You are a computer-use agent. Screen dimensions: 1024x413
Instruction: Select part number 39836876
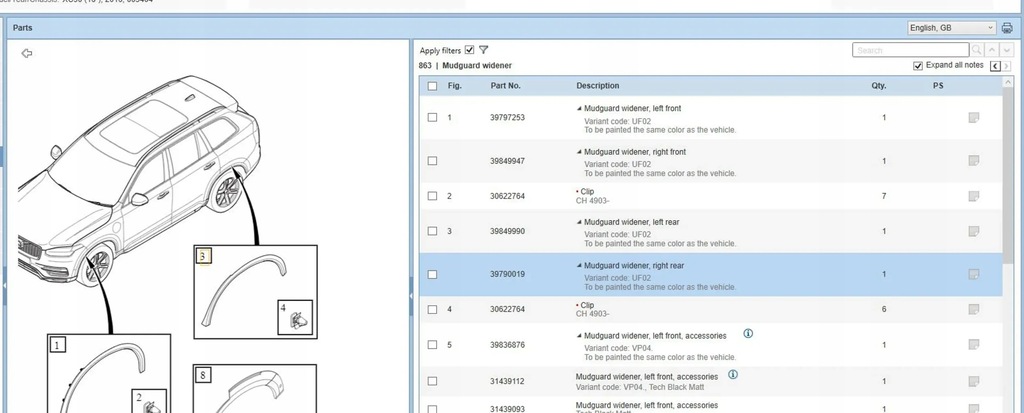(x=507, y=345)
